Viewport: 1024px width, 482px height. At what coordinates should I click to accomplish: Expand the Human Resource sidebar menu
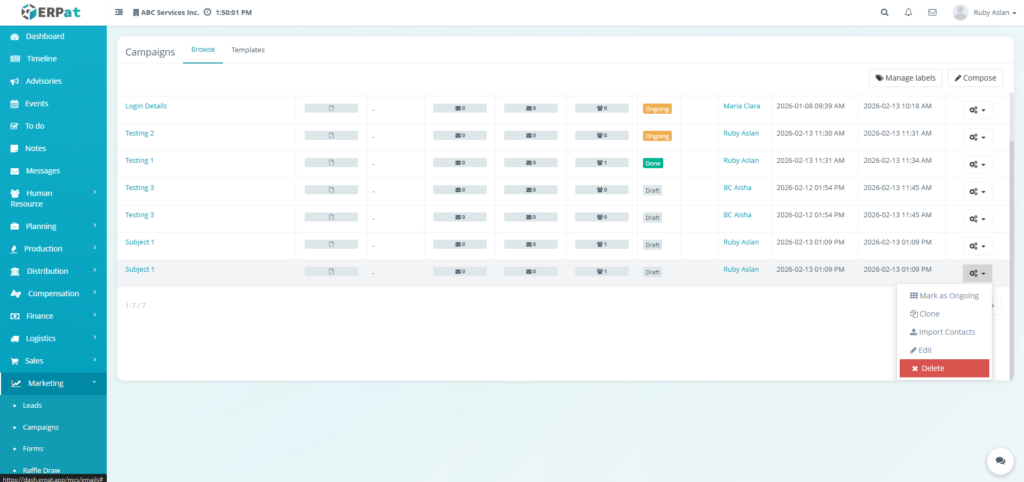point(52,198)
